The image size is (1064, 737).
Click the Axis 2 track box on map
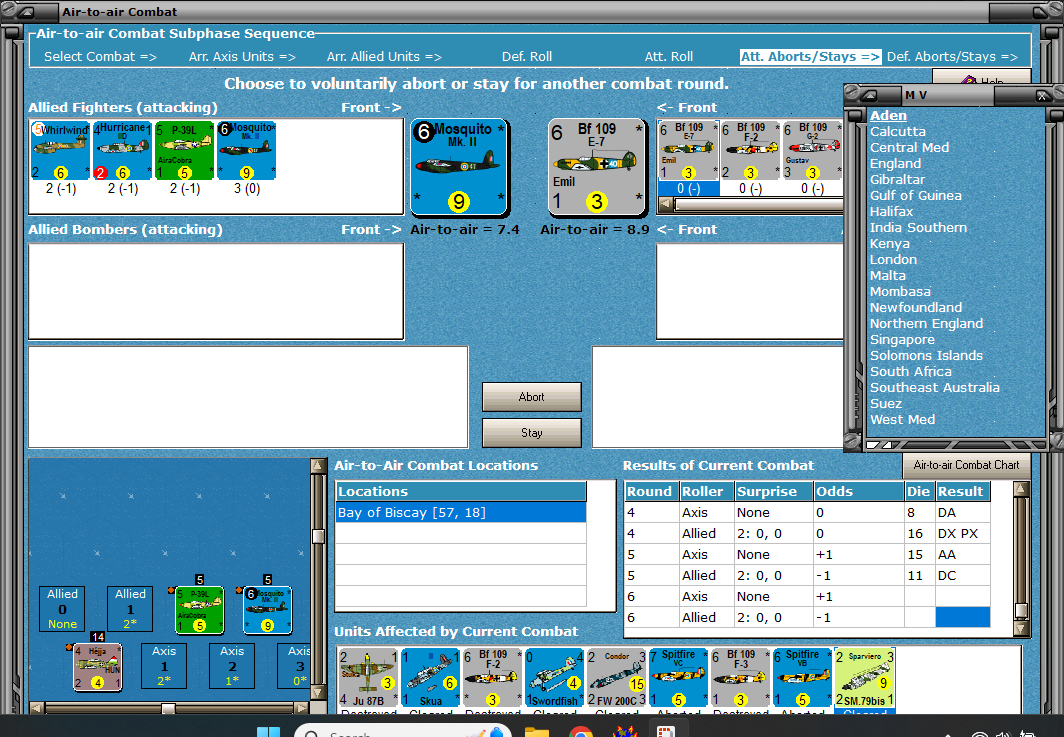tap(232, 666)
